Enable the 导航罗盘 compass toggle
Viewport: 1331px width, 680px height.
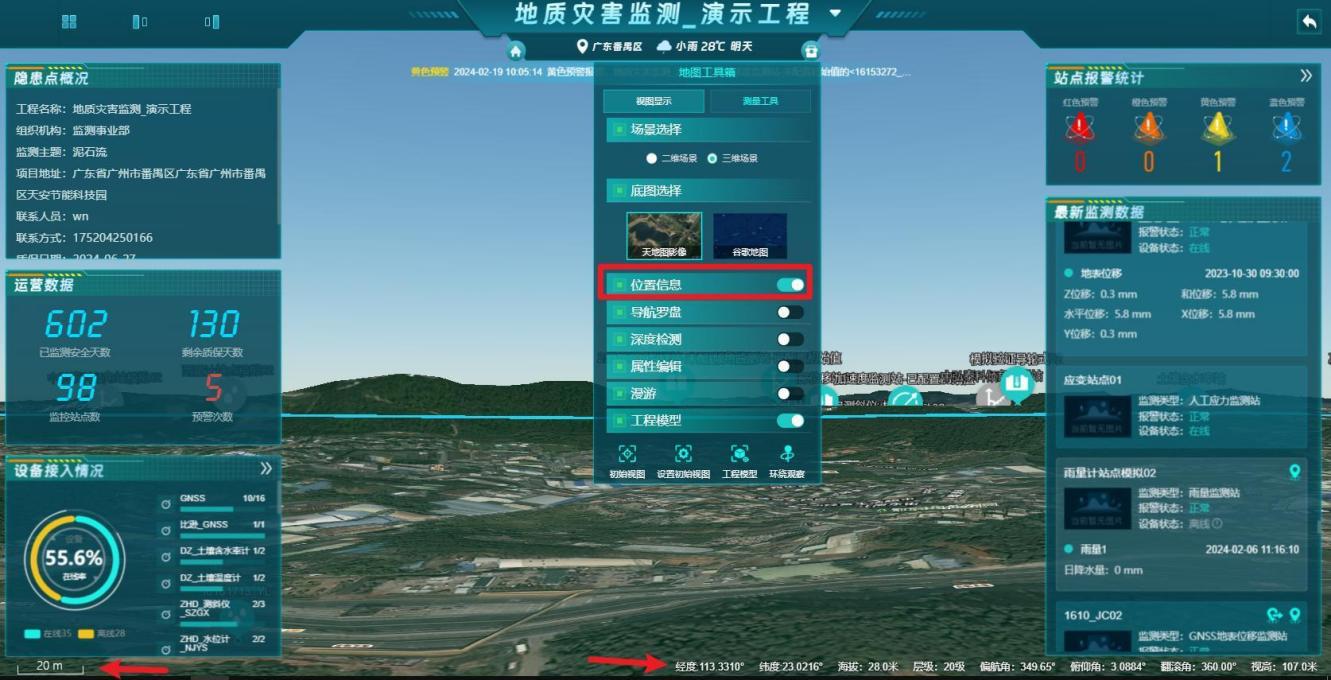[x=790, y=312]
